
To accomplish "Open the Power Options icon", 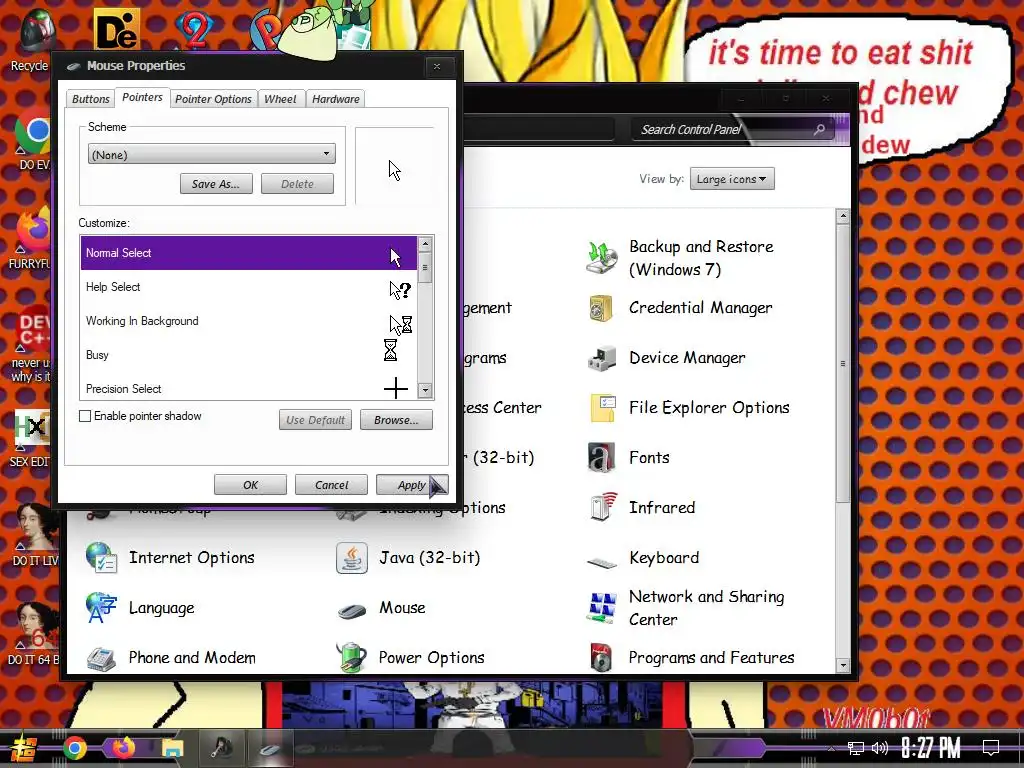I will [351, 657].
